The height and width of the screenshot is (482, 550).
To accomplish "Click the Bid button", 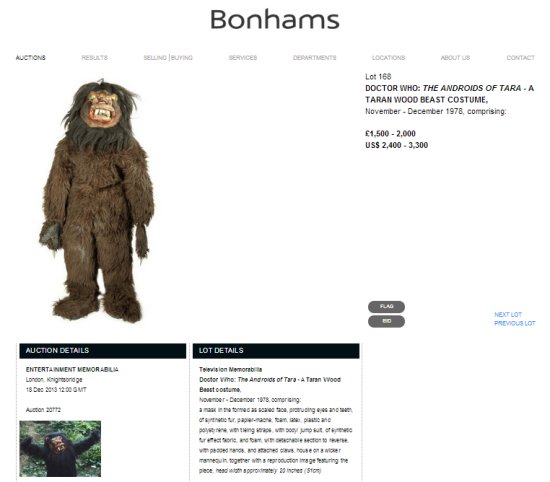I will tap(386, 321).
